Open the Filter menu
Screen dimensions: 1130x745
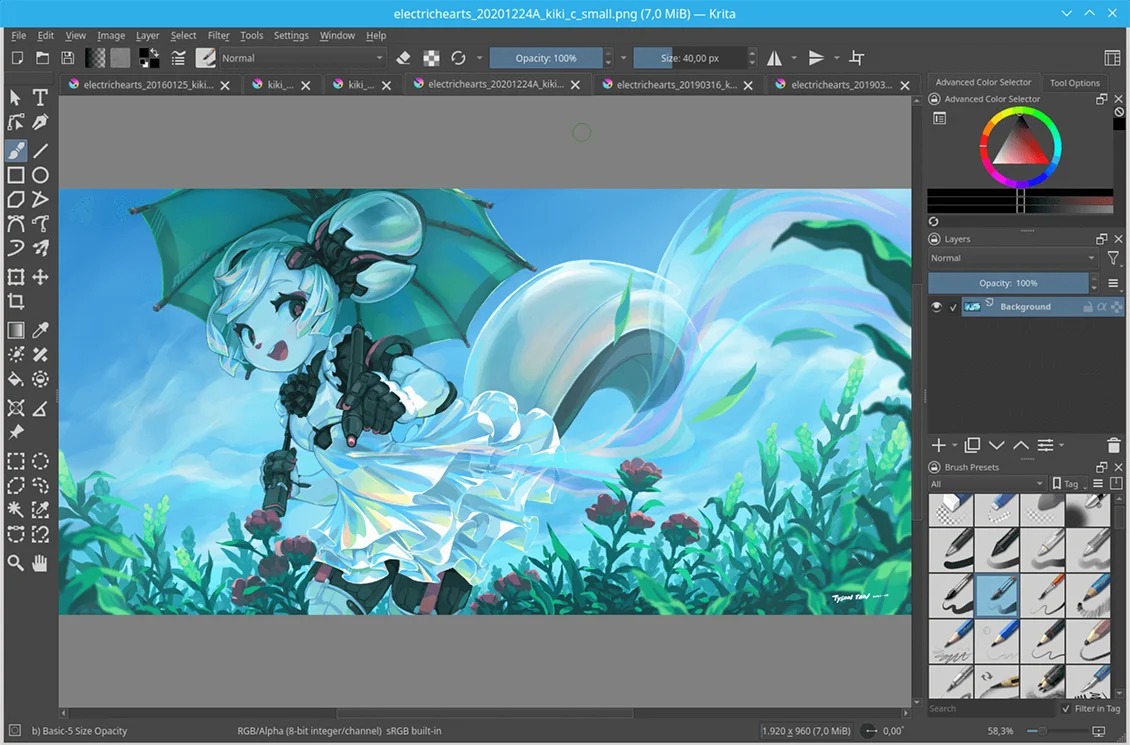pos(218,35)
